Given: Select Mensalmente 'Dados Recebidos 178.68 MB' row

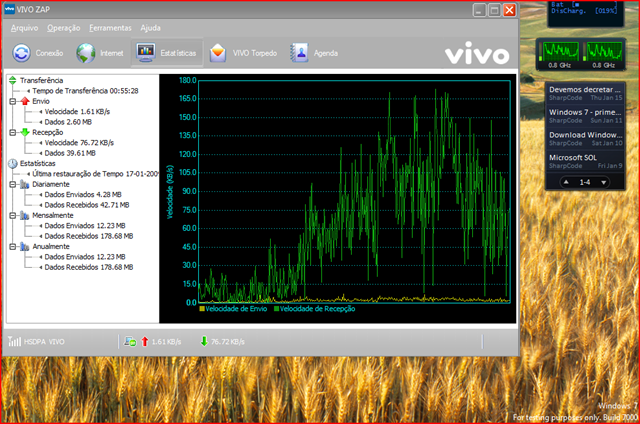Looking at the screenshot, I should coord(89,236).
